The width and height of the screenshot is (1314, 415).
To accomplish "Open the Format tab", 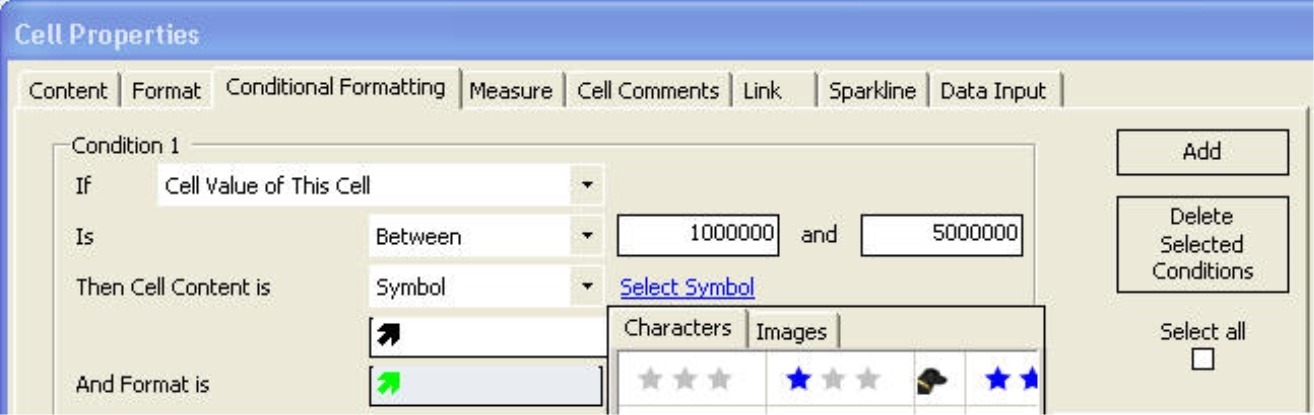I will (x=166, y=91).
